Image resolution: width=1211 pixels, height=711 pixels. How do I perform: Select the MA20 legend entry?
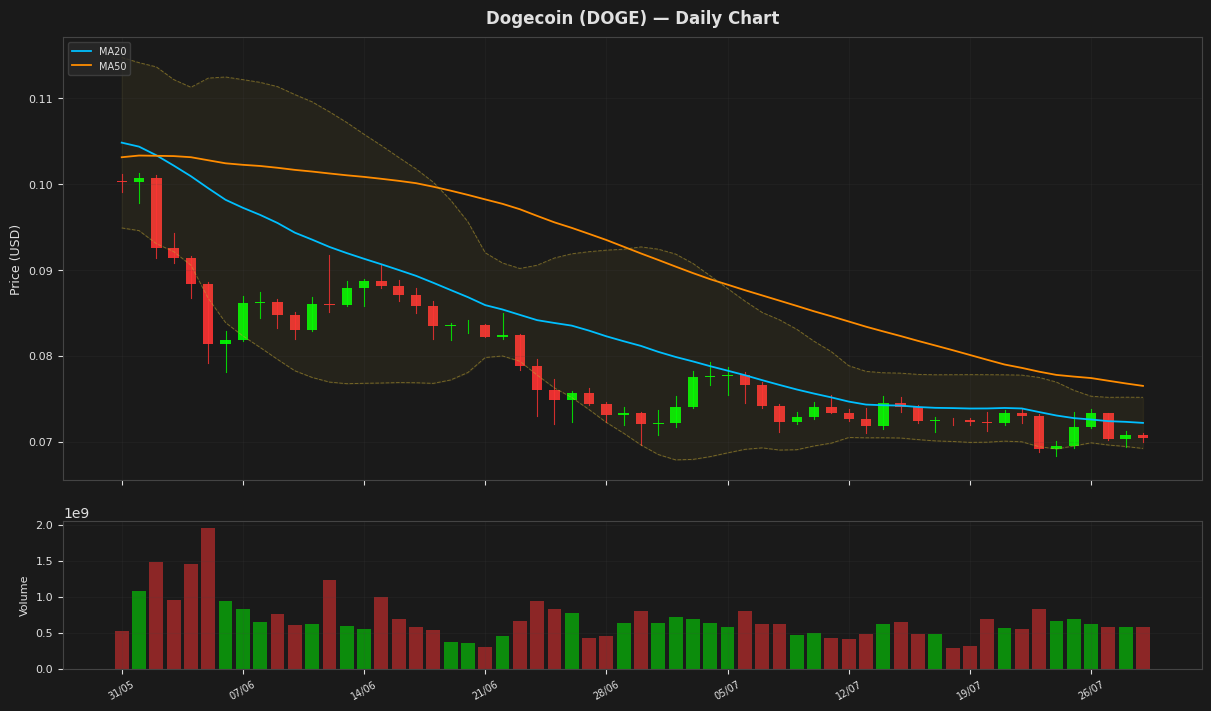[x=99, y=52]
